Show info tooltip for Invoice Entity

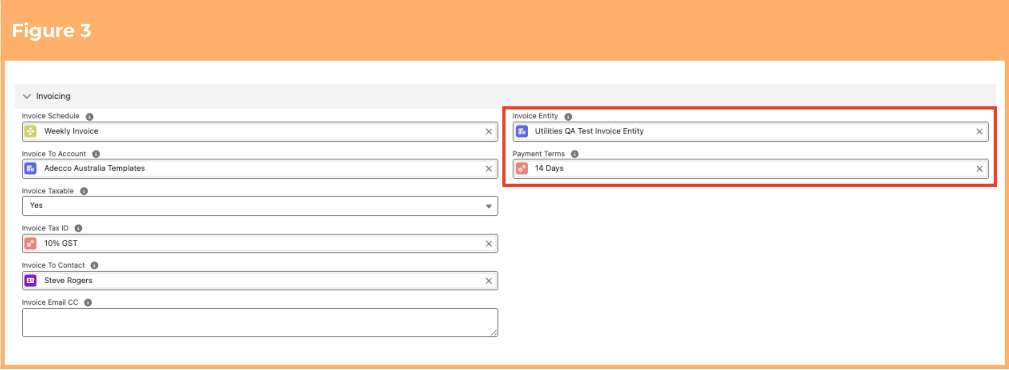(x=568, y=116)
